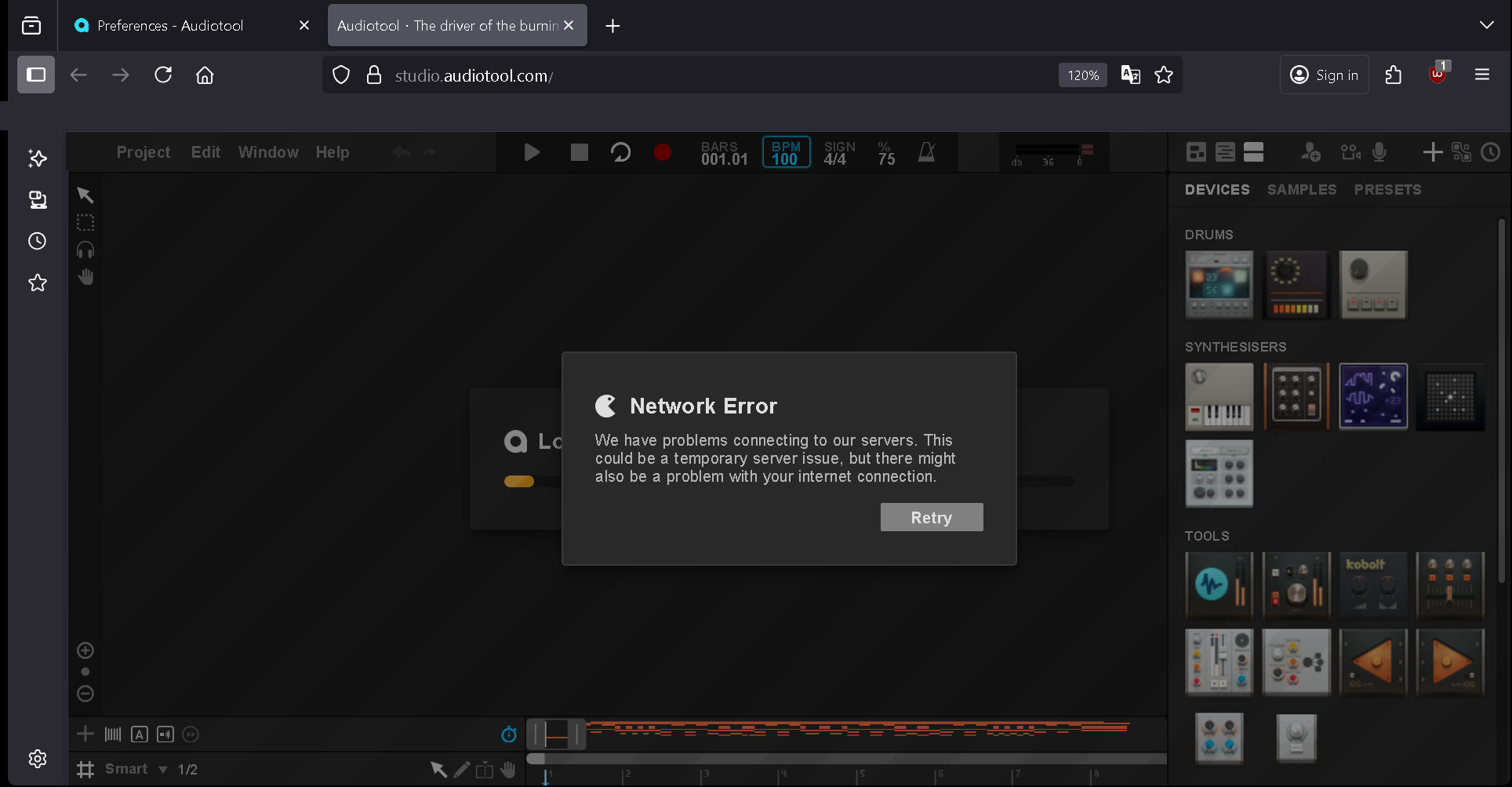Open the Project menu
The width and height of the screenshot is (1512, 787).
pos(144,152)
